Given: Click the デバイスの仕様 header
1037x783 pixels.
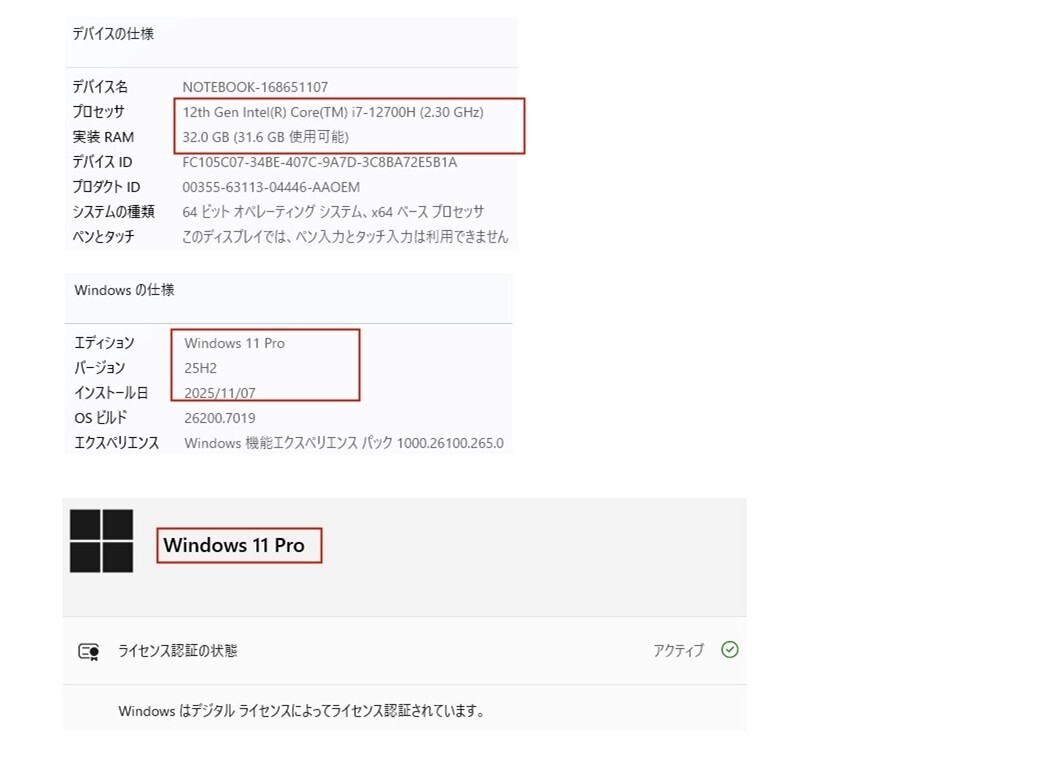Looking at the screenshot, I should coord(113,34).
